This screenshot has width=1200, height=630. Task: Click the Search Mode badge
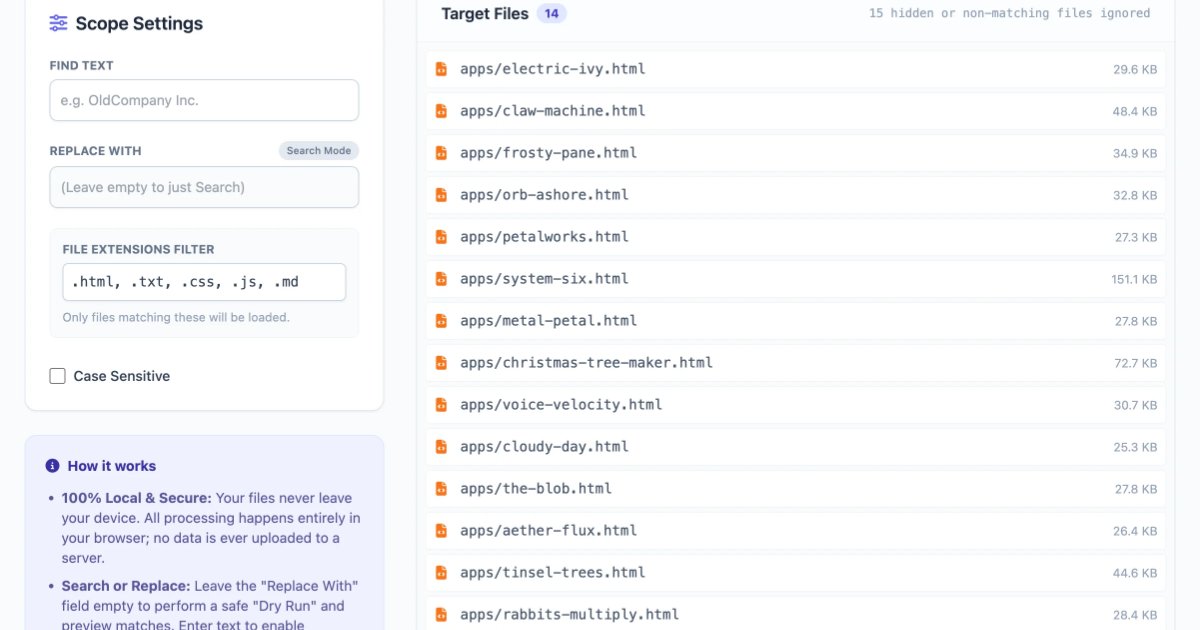click(x=318, y=151)
